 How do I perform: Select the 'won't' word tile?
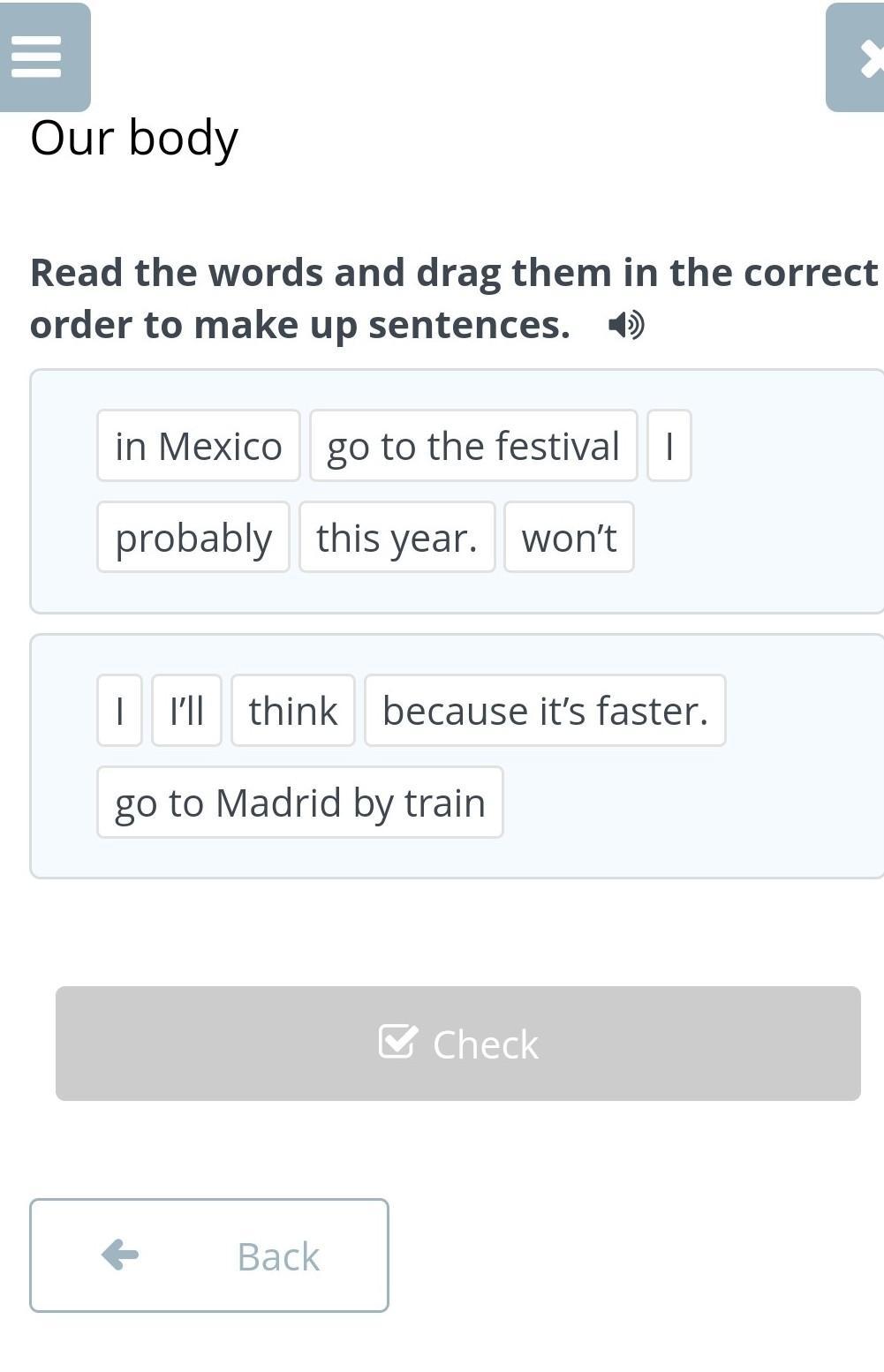pos(570,537)
